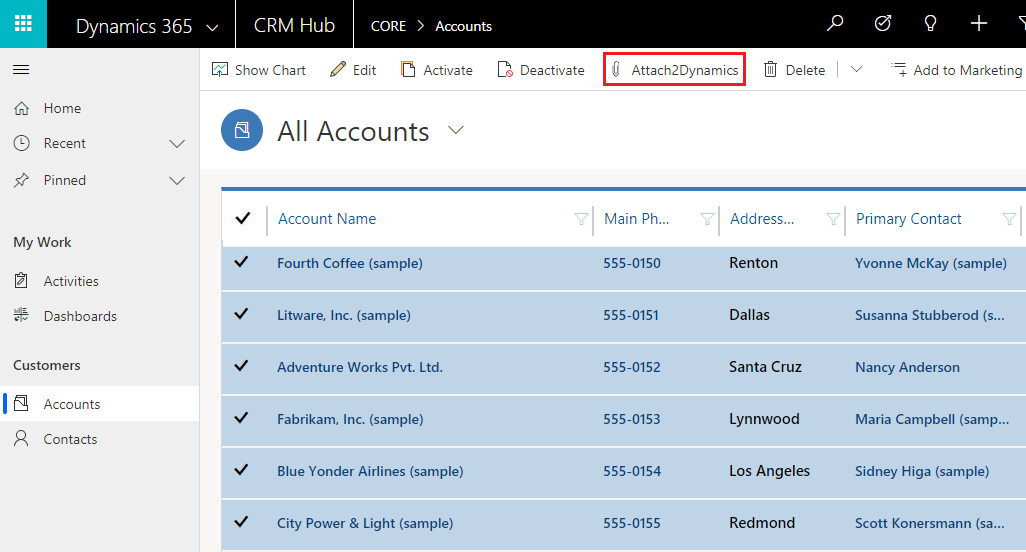Click the Home house icon
Image resolution: width=1026 pixels, height=552 pixels.
pyautogui.click(x=22, y=108)
